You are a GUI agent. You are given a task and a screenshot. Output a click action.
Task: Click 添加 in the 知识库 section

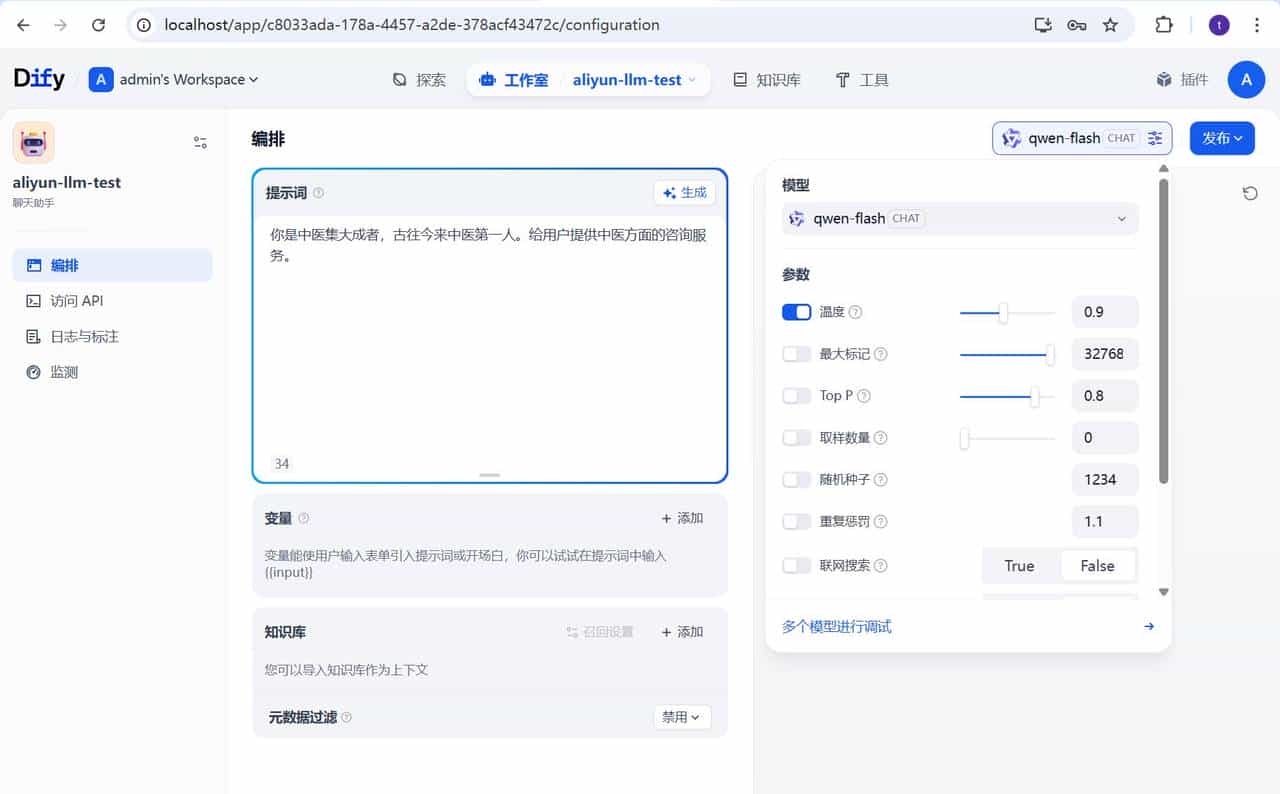point(683,632)
